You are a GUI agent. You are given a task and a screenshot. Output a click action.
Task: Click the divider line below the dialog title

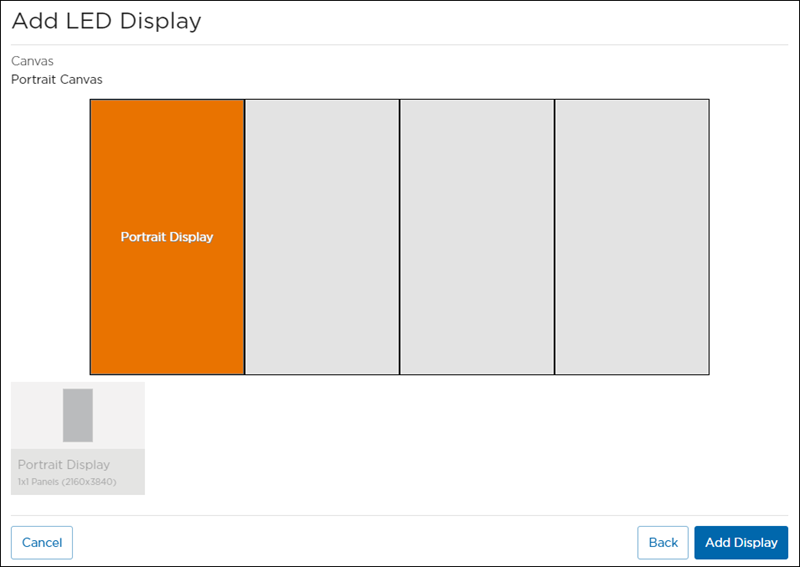click(x=400, y=45)
